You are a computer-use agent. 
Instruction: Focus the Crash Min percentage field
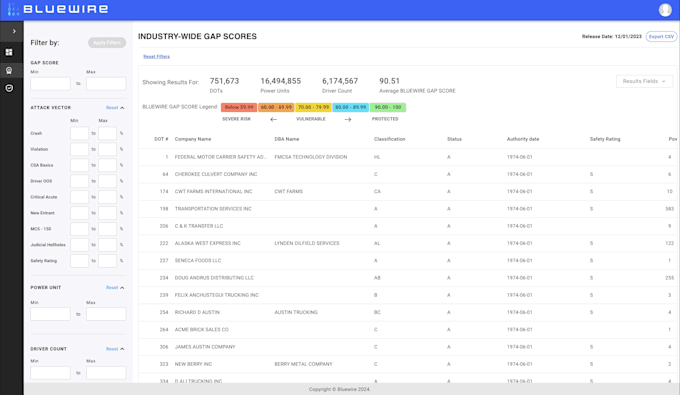click(79, 133)
